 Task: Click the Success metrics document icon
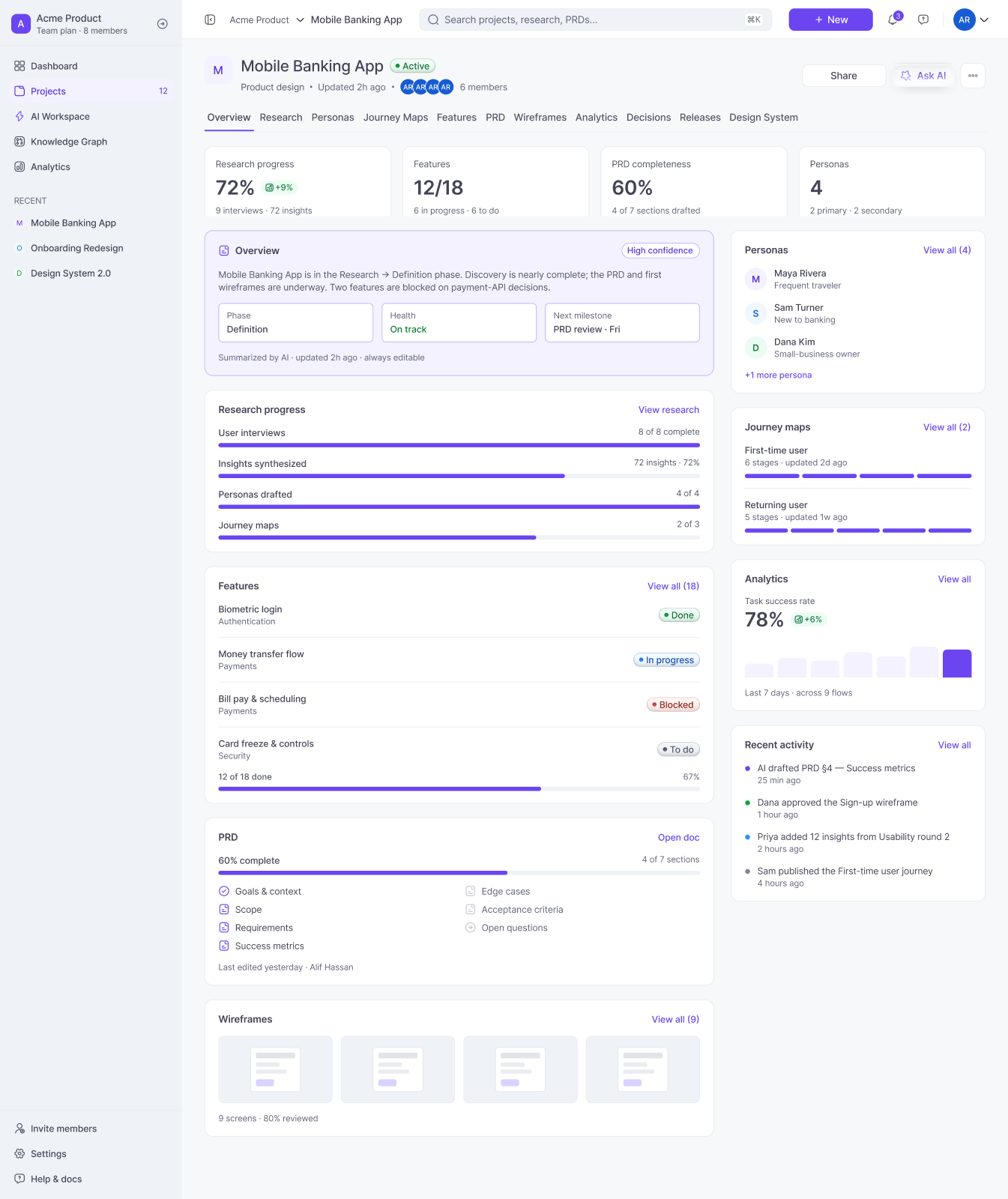tap(224, 946)
